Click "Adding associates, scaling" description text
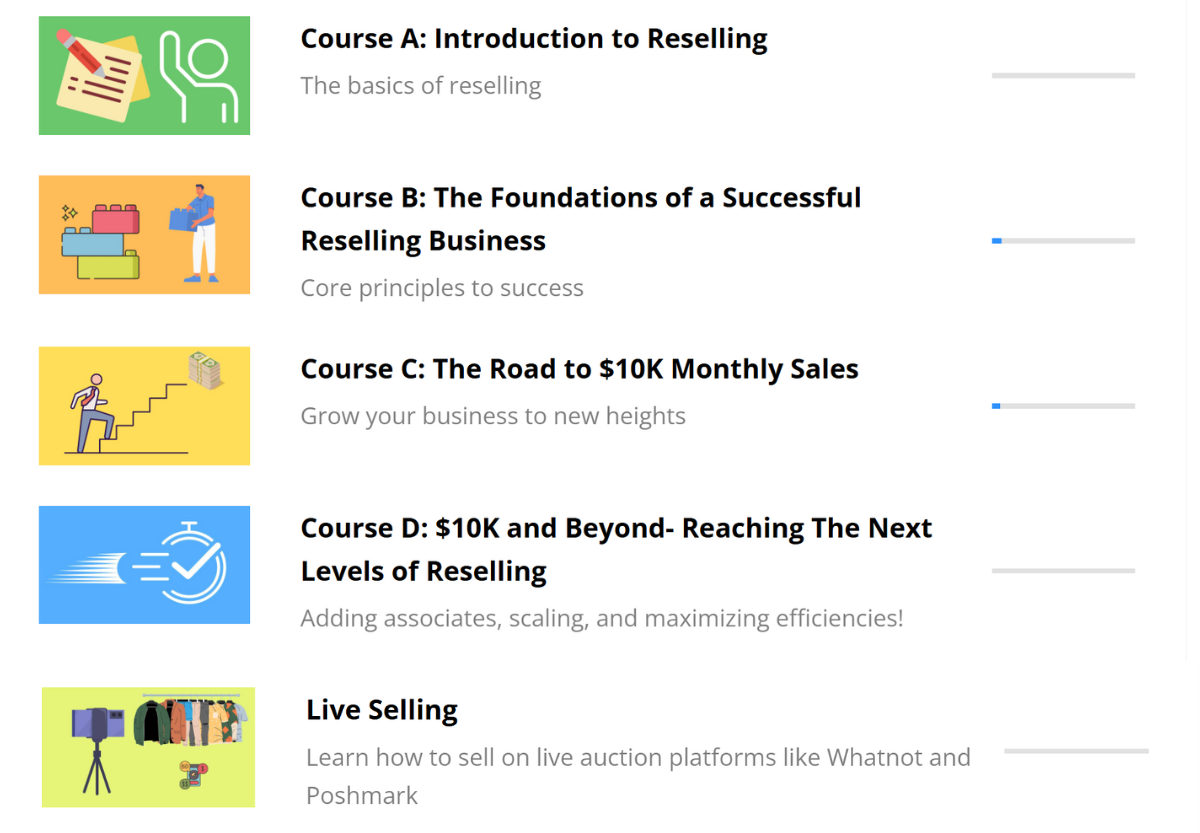 pyautogui.click(x=602, y=618)
